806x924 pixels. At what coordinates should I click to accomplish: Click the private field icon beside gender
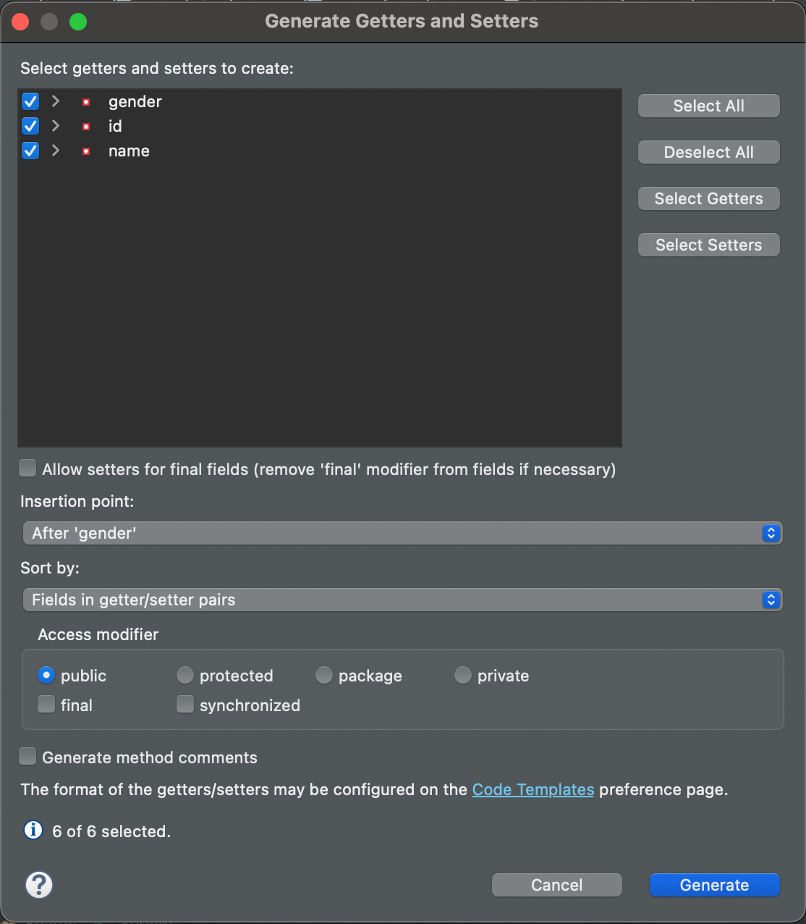pyautogui.click(x=86, y=102)
